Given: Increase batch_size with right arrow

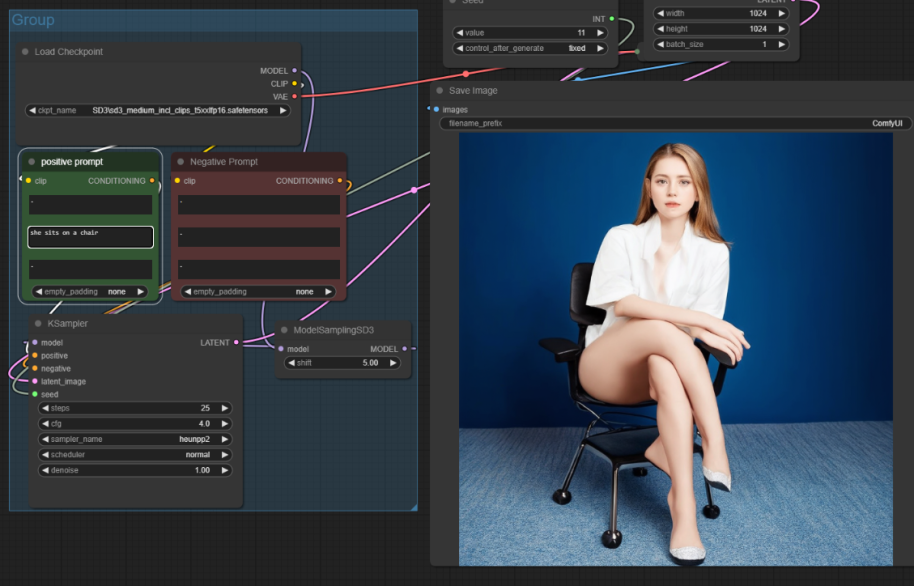Looking at the screenshot, I should (x=782, y=44).
